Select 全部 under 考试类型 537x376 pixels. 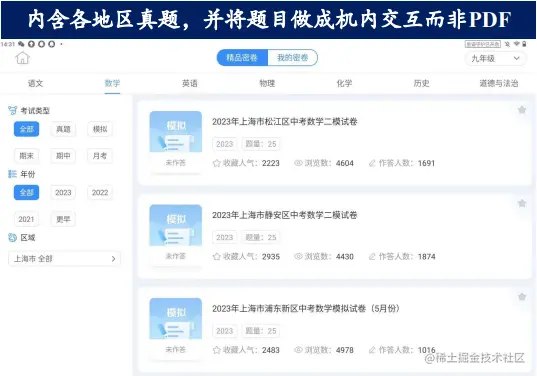pyautogui.click(x=26, y=129)
